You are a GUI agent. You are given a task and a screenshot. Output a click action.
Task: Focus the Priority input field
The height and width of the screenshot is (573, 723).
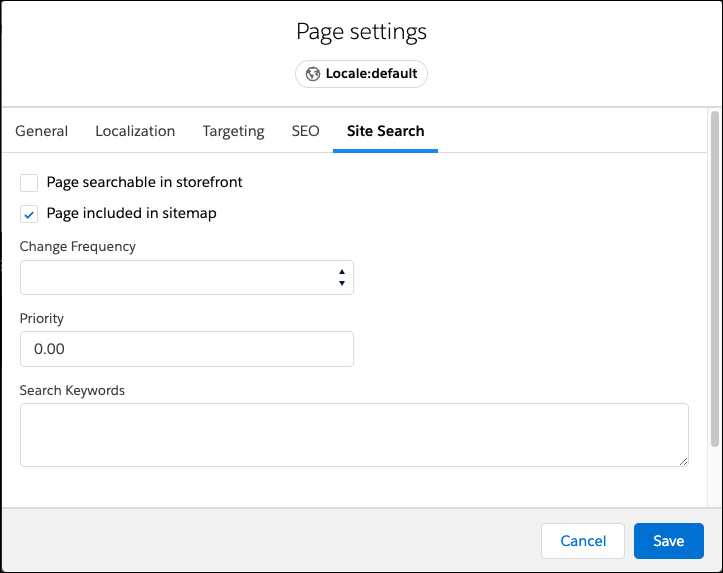pyautogui.click(x=187, y=349)
